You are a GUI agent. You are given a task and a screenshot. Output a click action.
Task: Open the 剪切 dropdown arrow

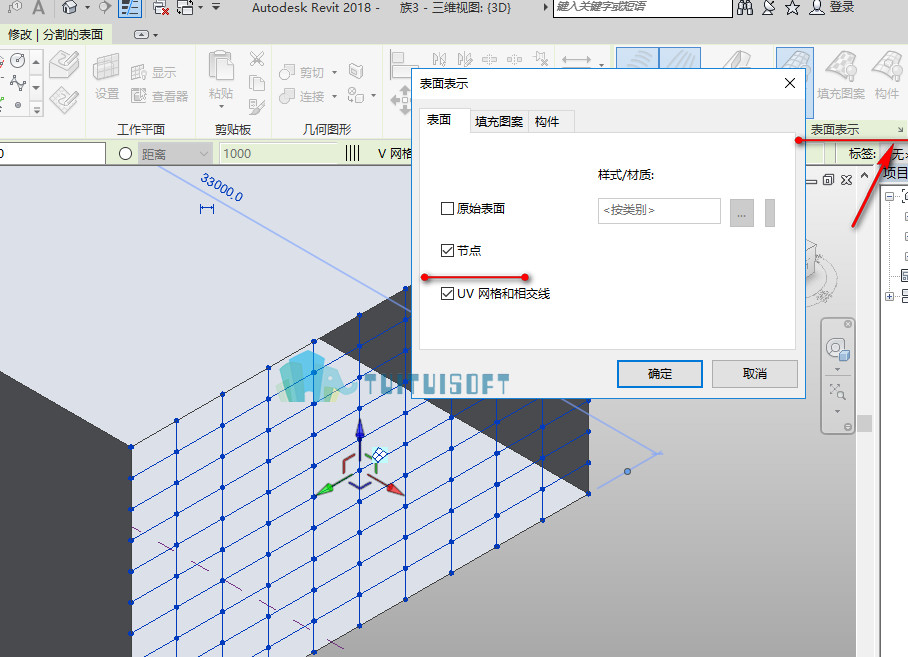point(334,72)
